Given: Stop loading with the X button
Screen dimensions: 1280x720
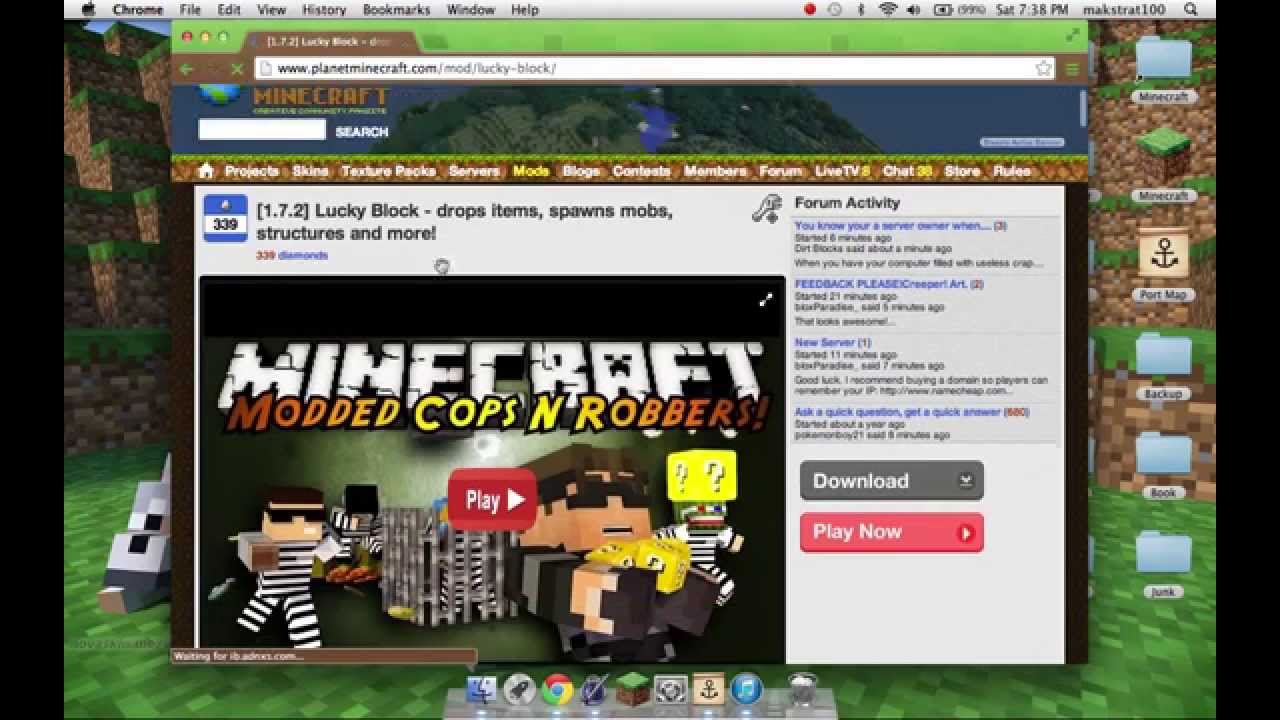Looking at the screenshot, I should [x=237, y=68].
